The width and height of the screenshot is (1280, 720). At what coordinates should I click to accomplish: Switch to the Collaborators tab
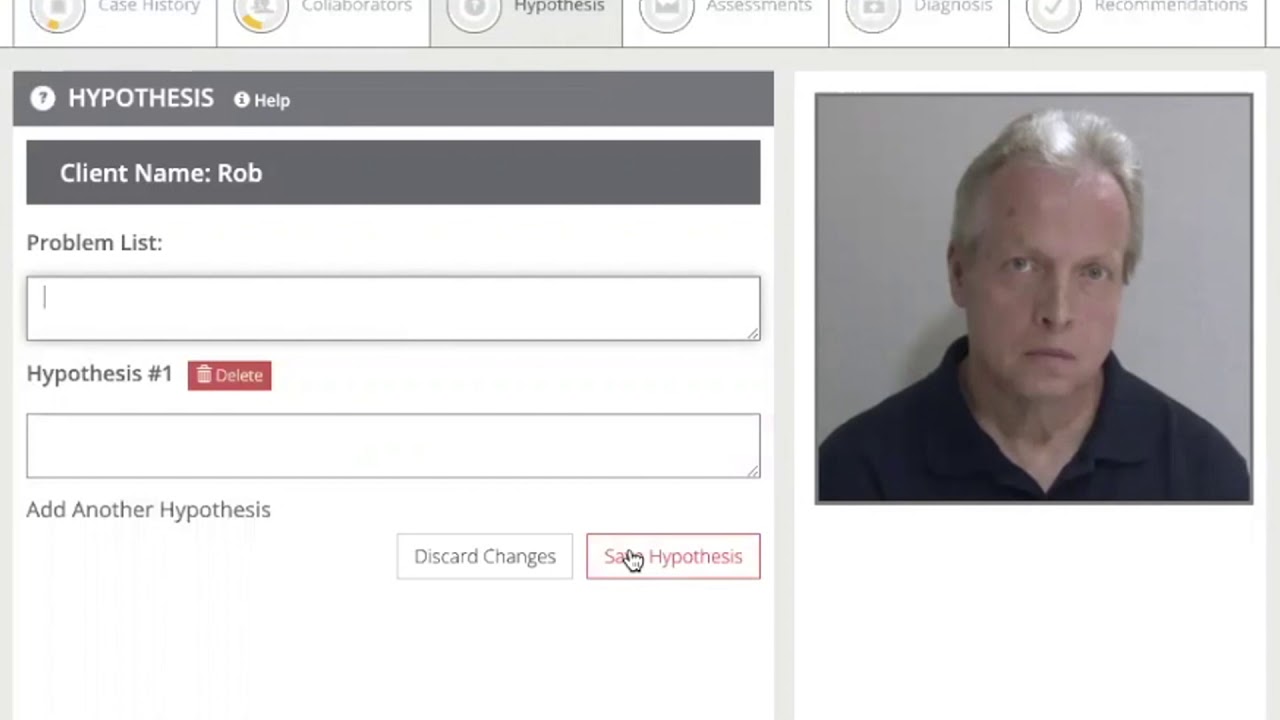coord(324,22)
